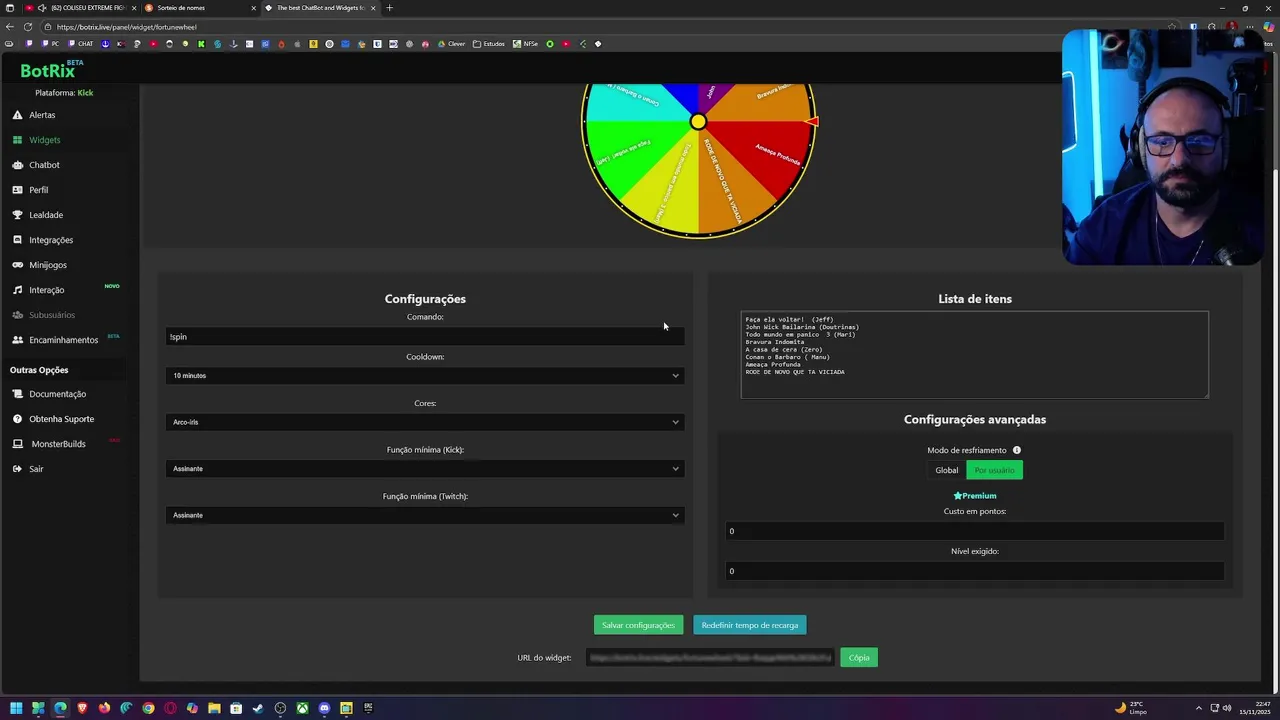Click the Encaminhamentos sidebar icon
The width and height of the screenshot is (1280, 720).
(17, 340)
